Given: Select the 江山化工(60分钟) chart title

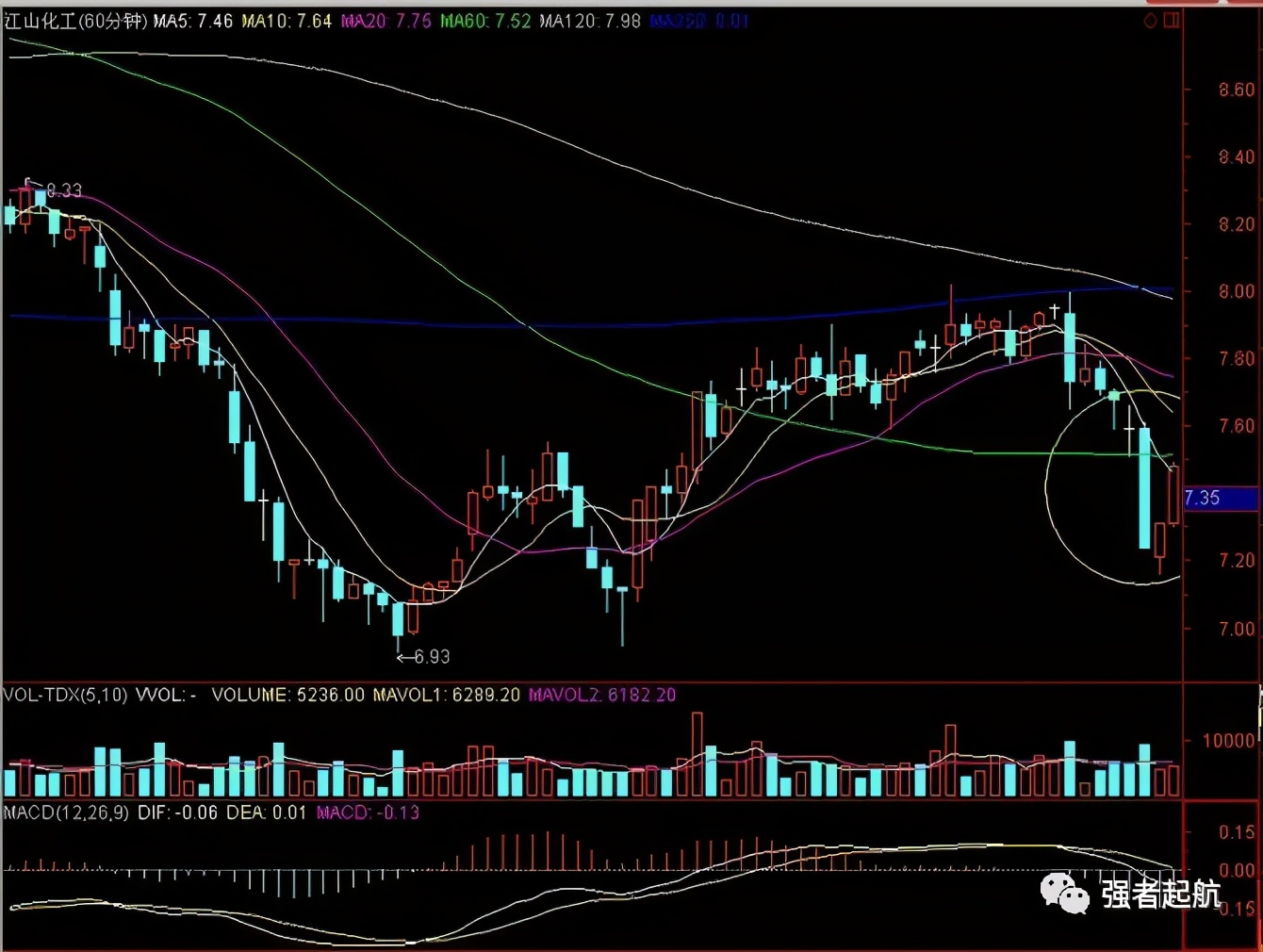Looking at the screenshot, I should click(75, 21).
